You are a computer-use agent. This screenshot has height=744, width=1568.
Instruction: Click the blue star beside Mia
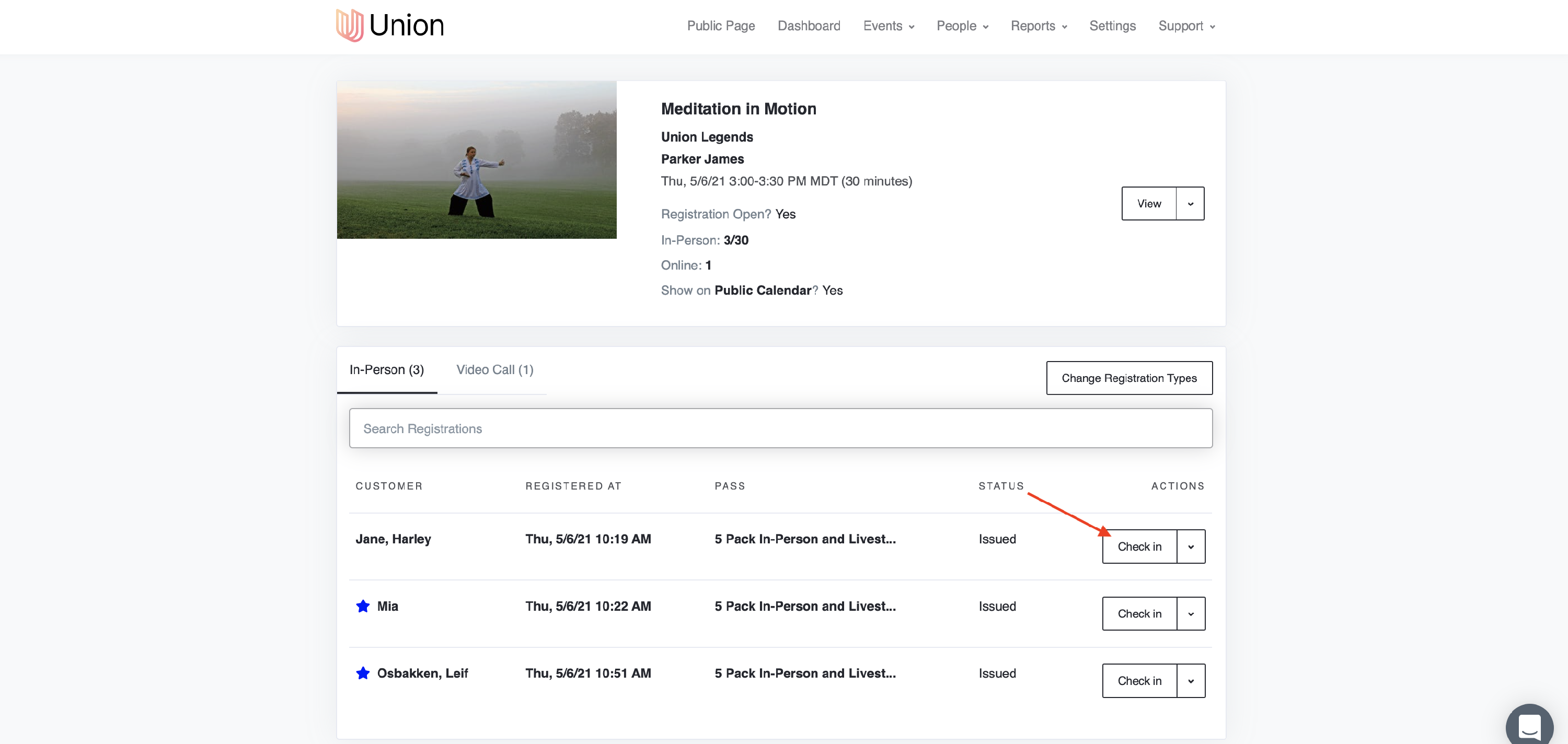pos(363,606)
